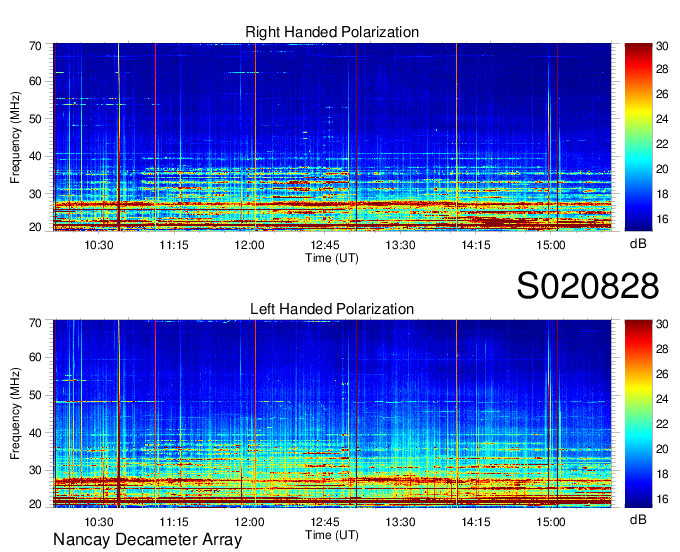
Task: Click the 24 dB value on the top color scale
Action: 662,119
